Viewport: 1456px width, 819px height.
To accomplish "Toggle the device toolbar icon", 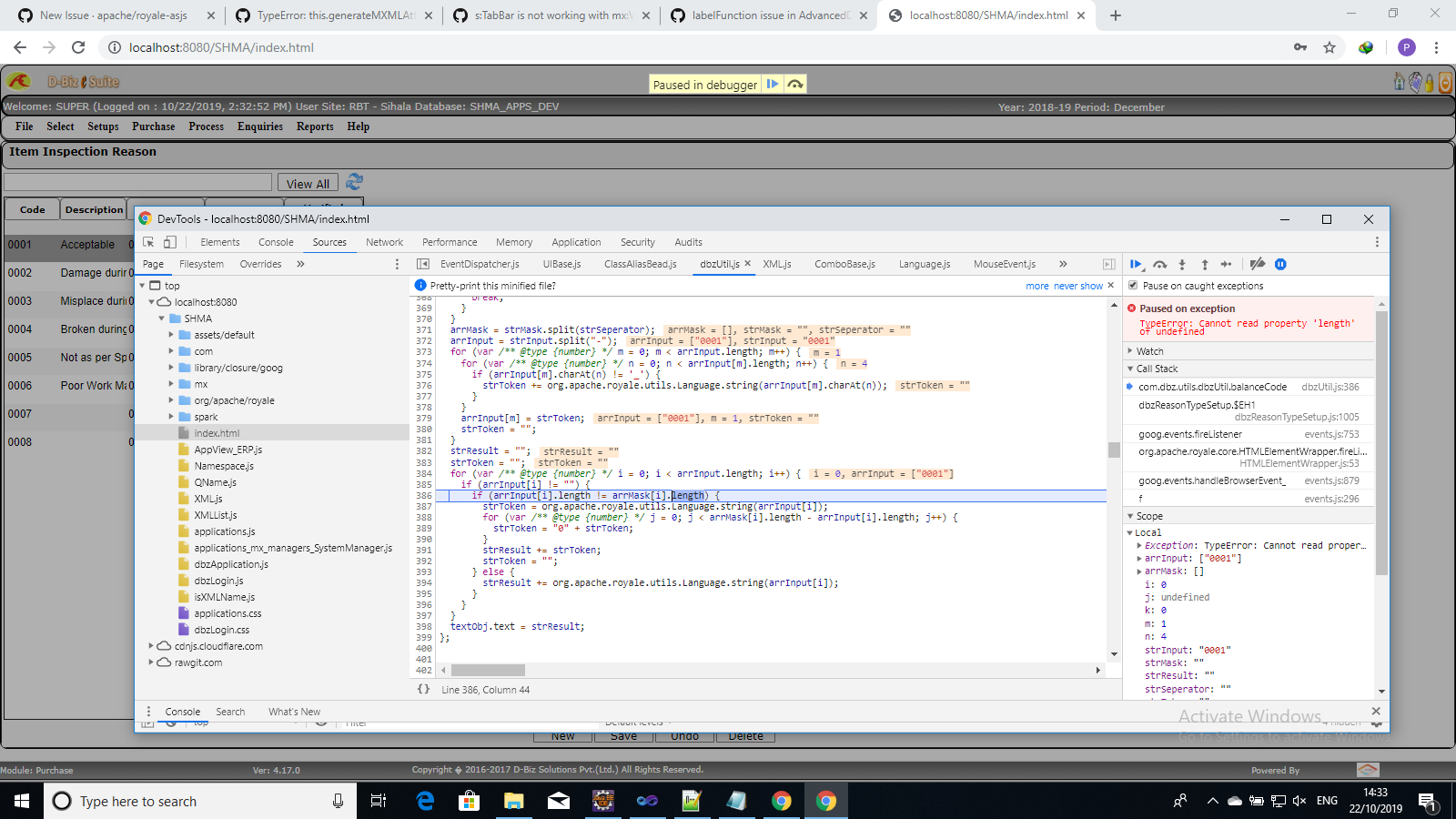I will pyautogui.click(x=169, y=241).
